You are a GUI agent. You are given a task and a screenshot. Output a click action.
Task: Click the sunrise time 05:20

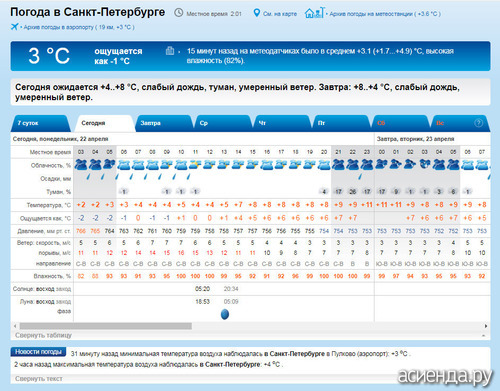pyautogui.click(x=202, y=289)
